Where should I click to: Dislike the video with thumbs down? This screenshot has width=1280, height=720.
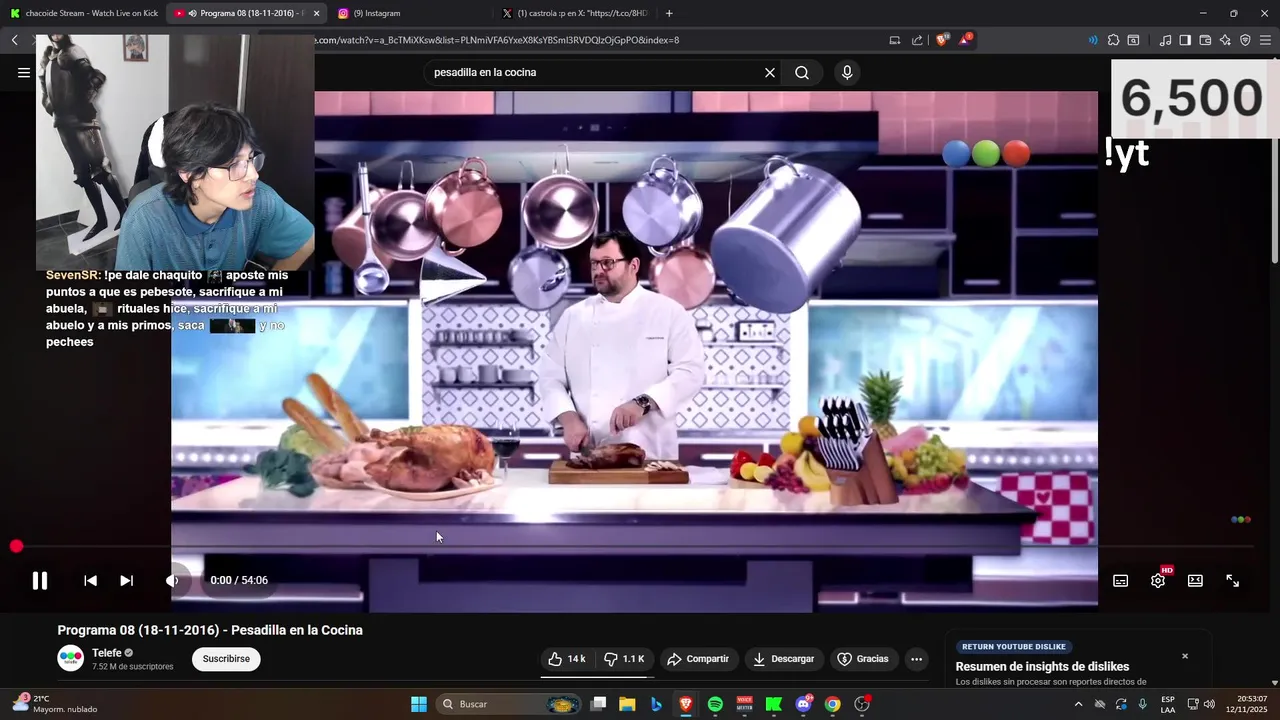[624, 659]
